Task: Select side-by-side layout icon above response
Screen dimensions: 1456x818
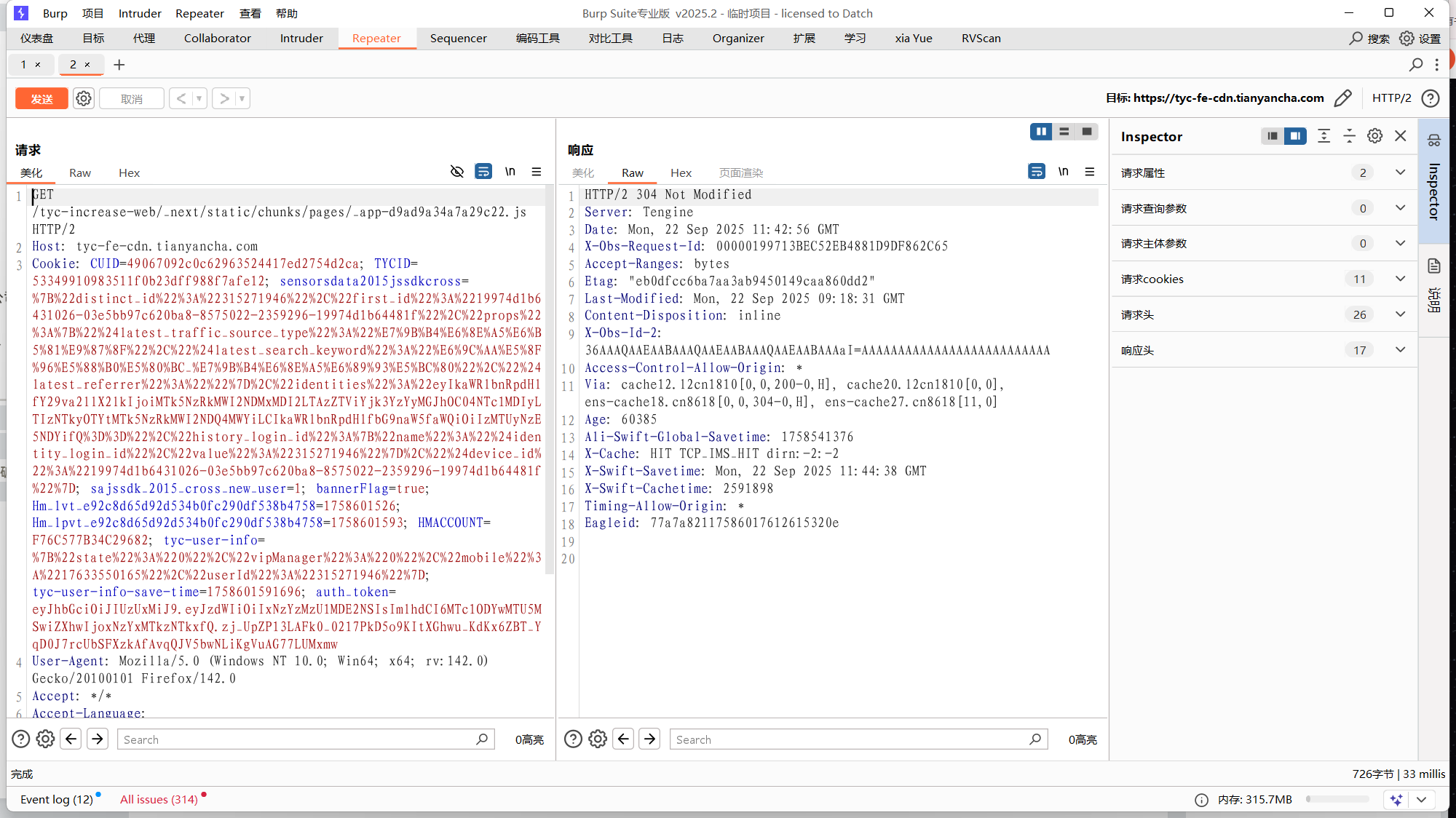Action: (x=1041, y=132)
